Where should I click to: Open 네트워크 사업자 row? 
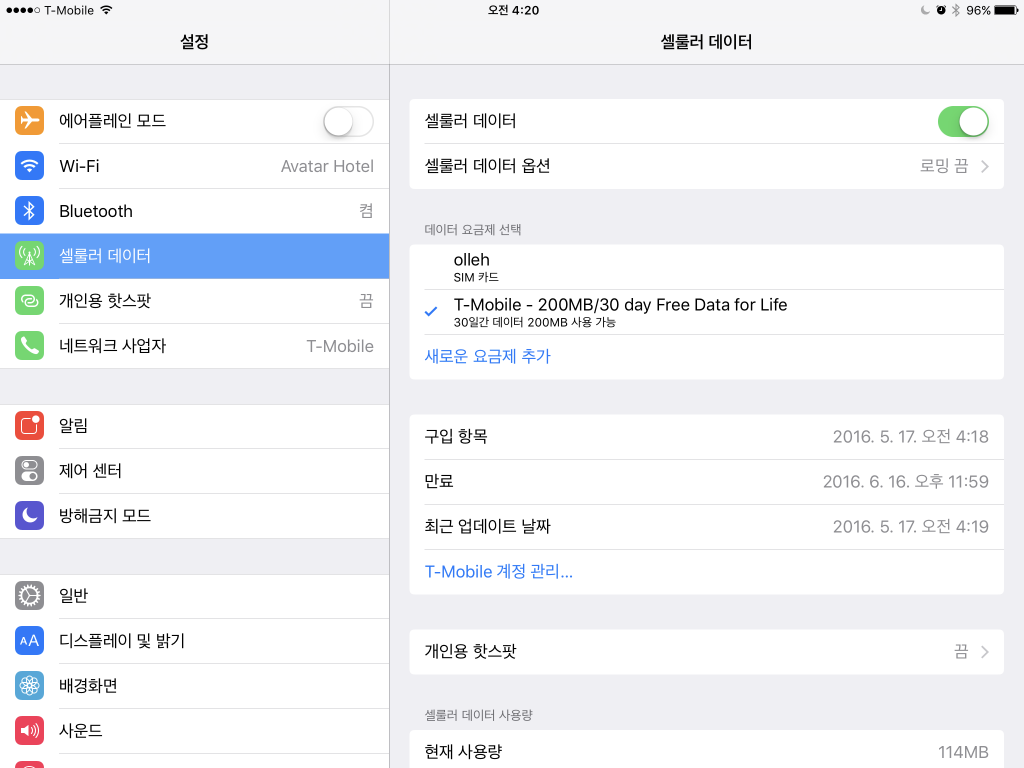click(x=195, y=346)
